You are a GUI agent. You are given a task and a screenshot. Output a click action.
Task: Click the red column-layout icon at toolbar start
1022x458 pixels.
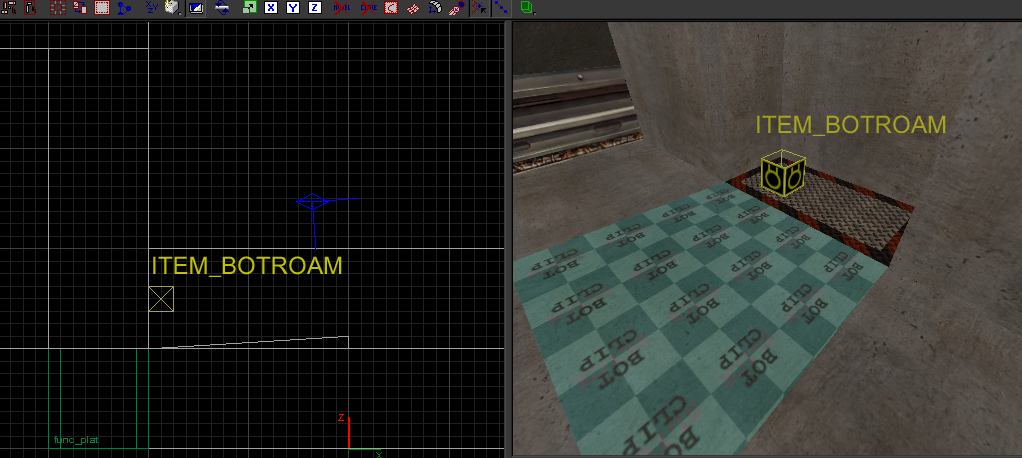[x=10, y=8]
